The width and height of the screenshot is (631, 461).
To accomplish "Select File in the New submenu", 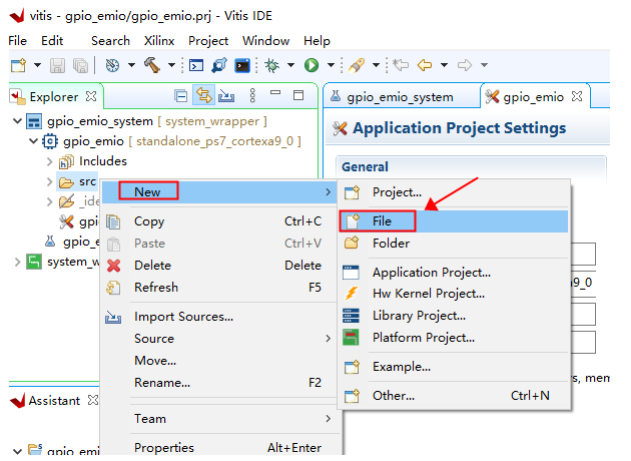I will (x=454, y=221).
